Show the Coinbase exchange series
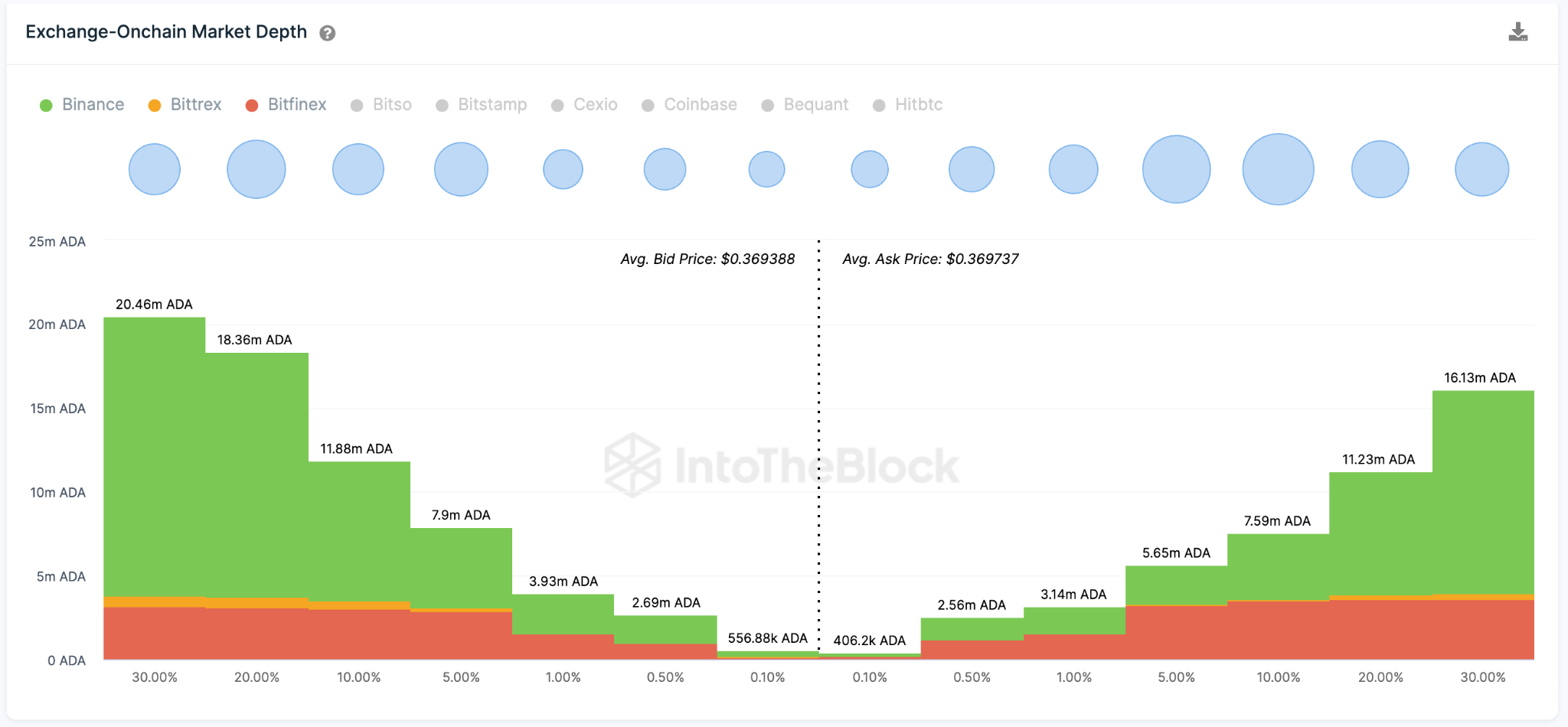 pos(689,105)
